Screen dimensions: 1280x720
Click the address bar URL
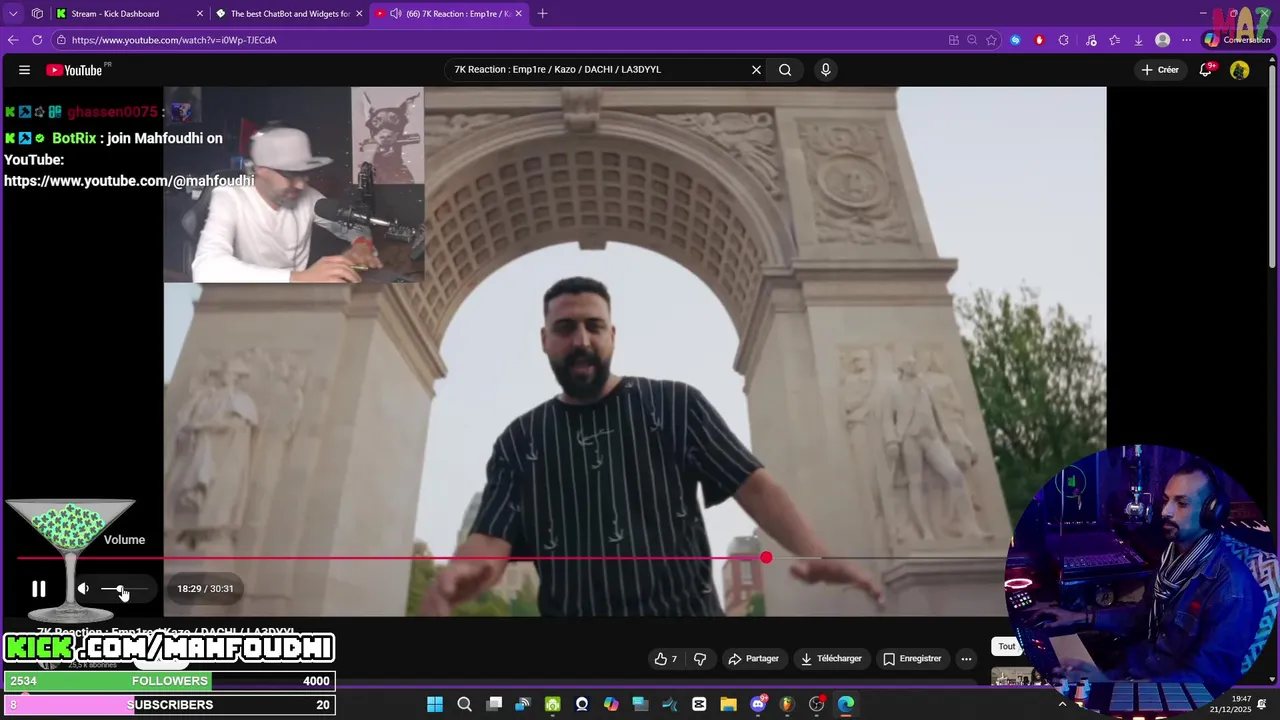pyautogui.click(x=174, y=40)
